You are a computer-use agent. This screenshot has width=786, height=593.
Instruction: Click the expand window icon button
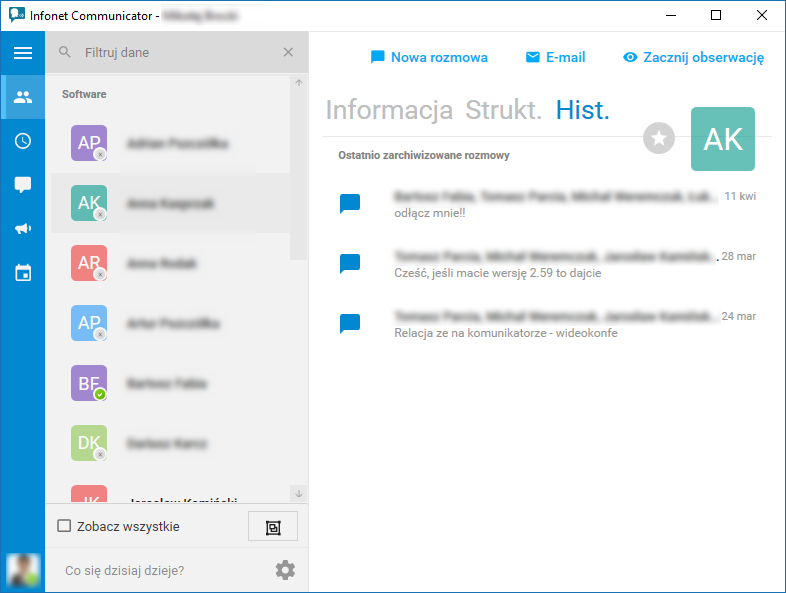(x=273, y=526)
